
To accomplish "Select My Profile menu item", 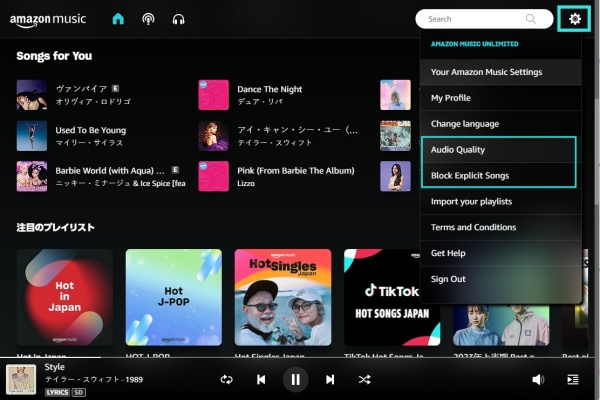I will (501, 98).
